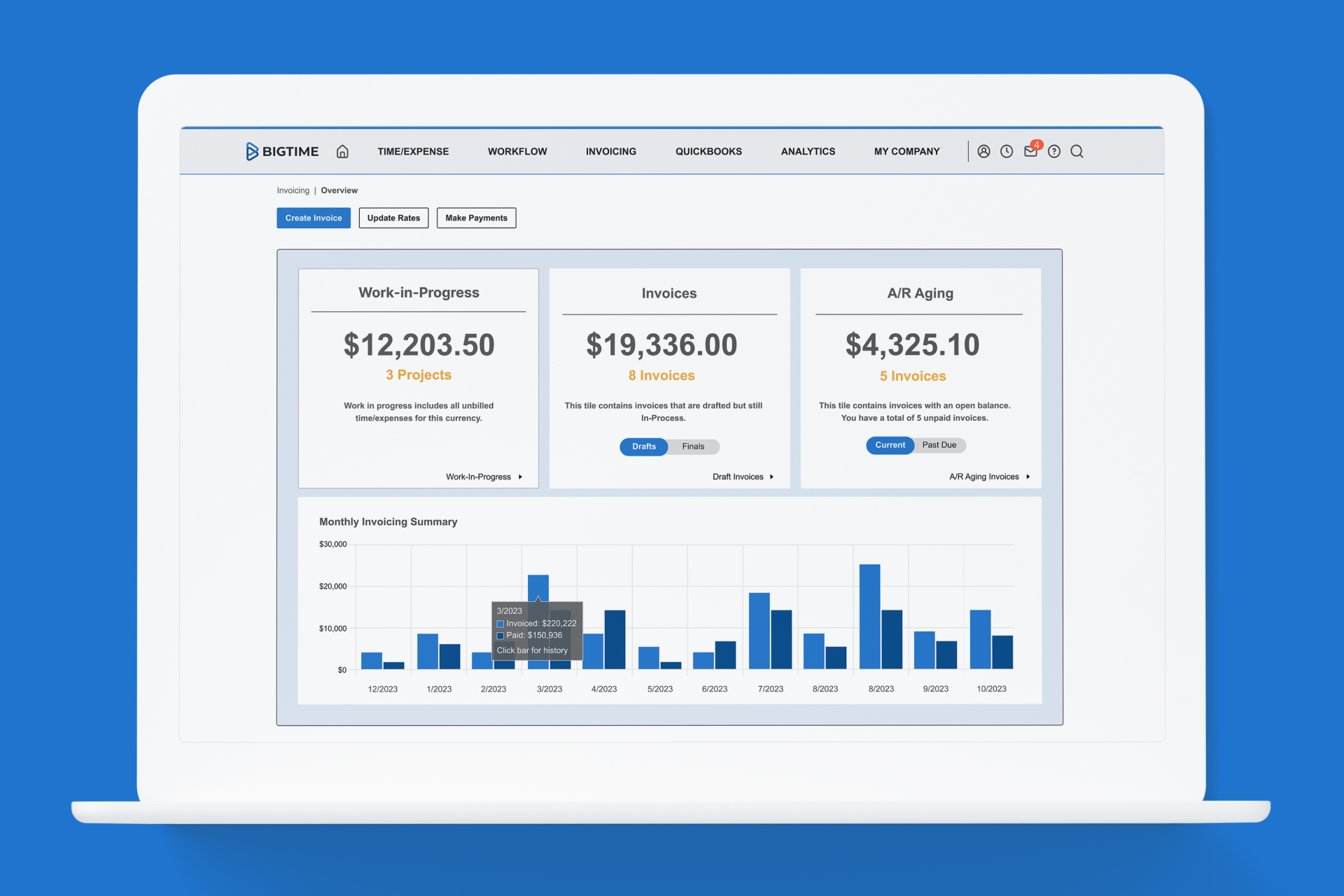Click the home icon in navbar
The image size is (1344, 896).
342,151
